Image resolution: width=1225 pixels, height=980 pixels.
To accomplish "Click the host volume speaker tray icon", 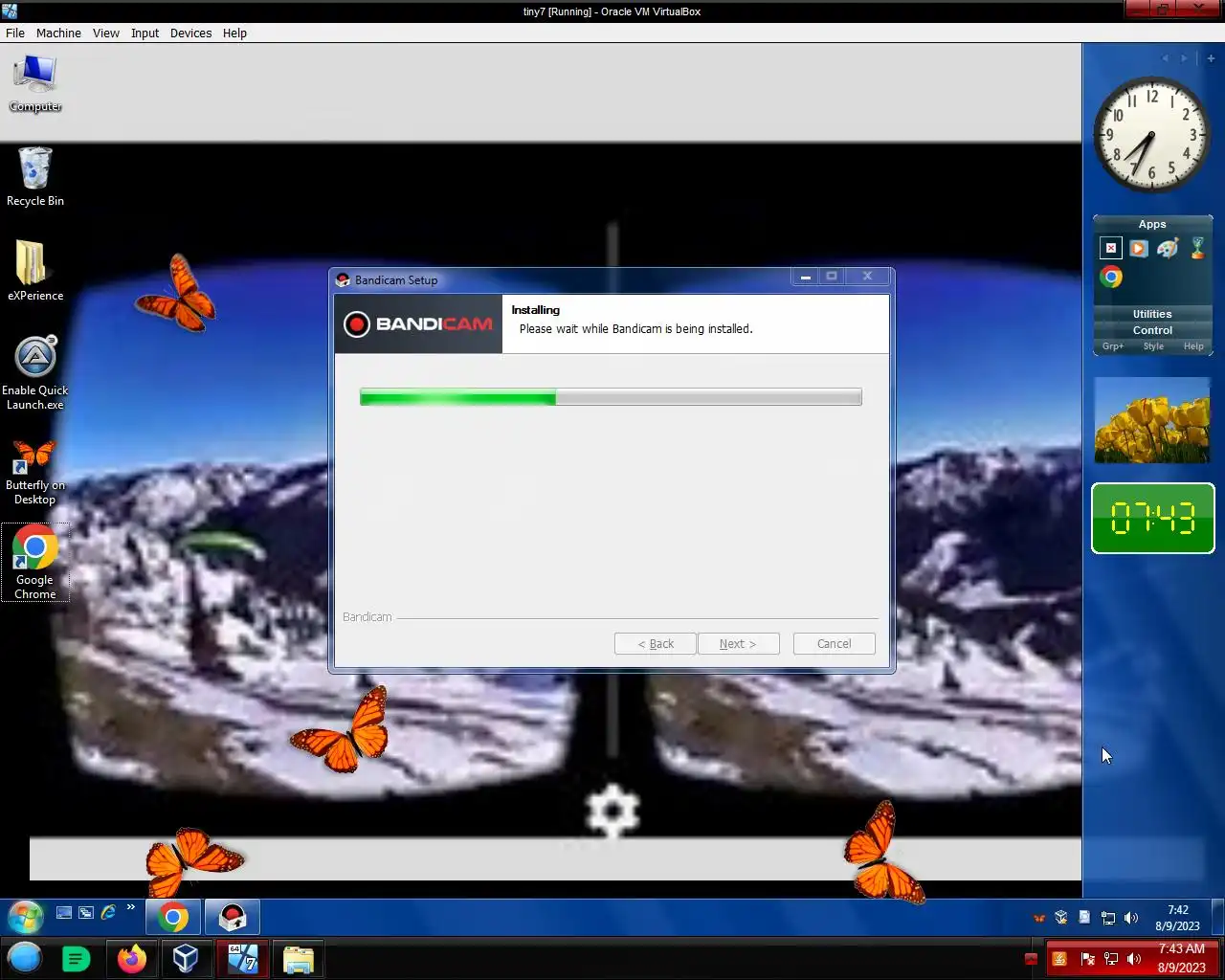I will point(1134,959).
